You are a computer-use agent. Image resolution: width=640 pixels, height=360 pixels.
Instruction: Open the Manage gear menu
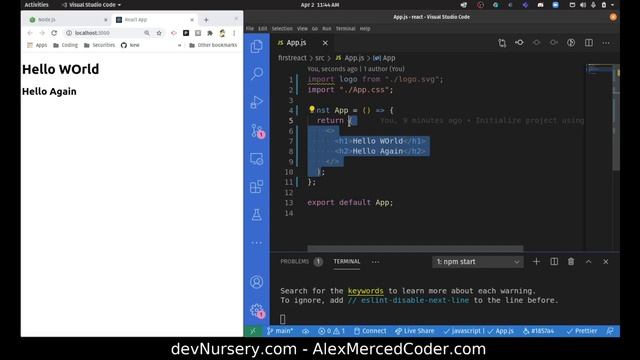(257, 311)
